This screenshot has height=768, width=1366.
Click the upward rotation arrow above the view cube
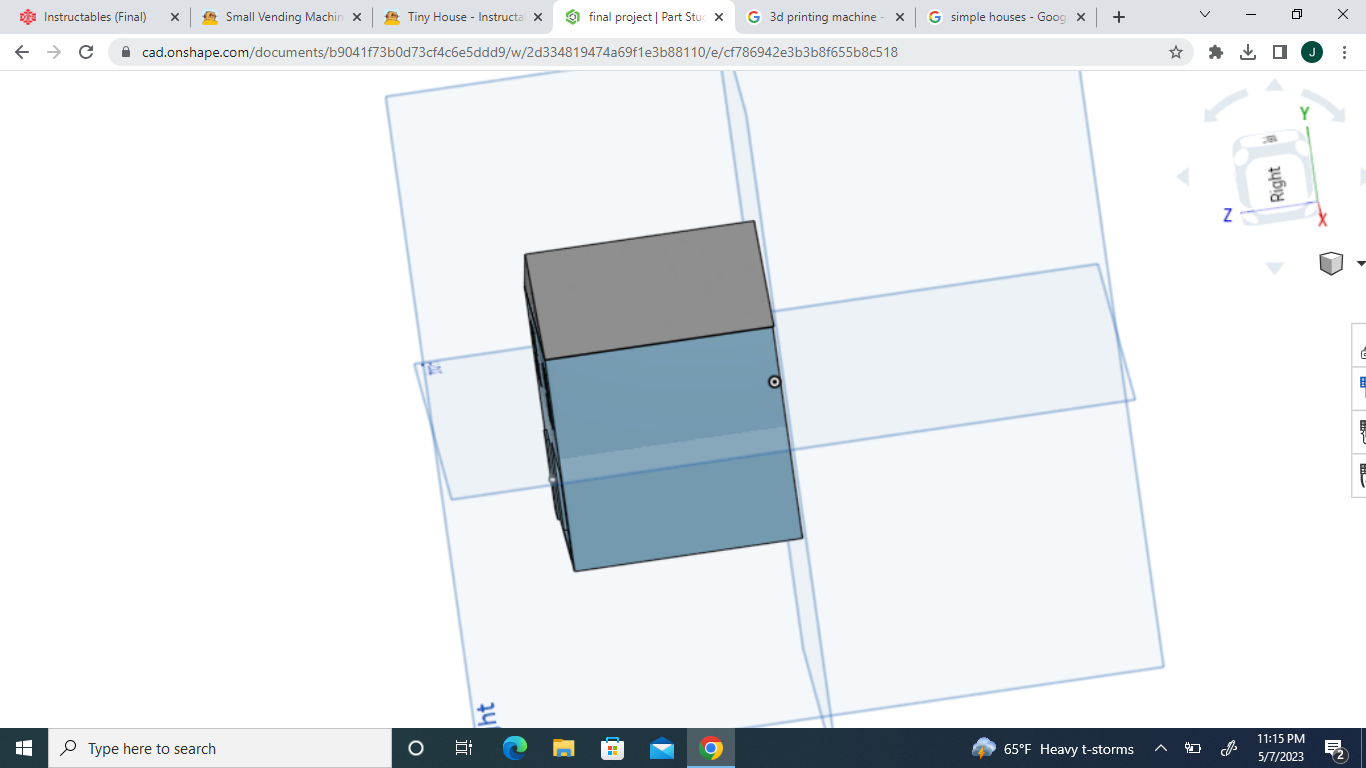coord(1273,86)
